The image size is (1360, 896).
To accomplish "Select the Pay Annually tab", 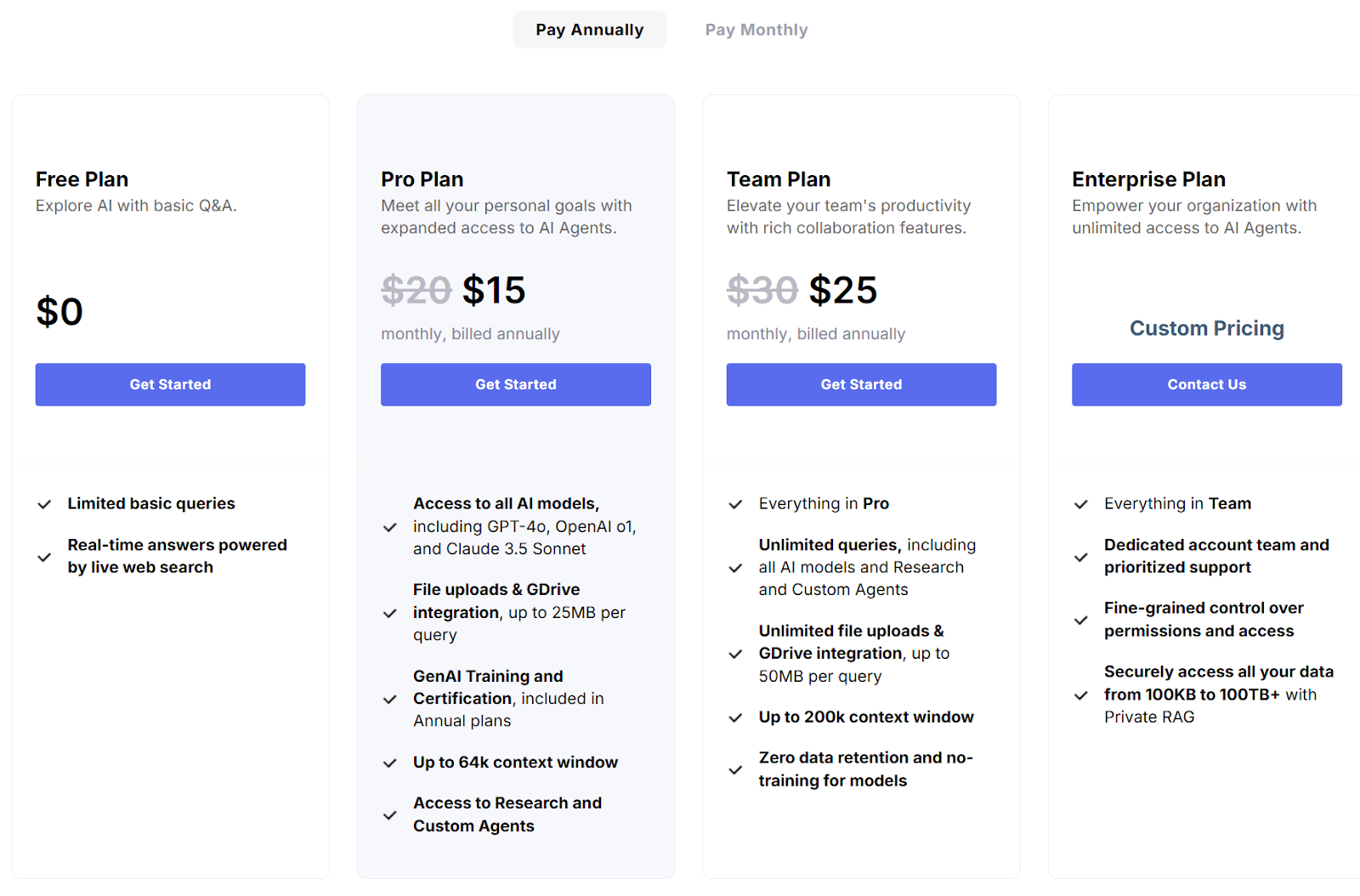I will coord(589,29).
